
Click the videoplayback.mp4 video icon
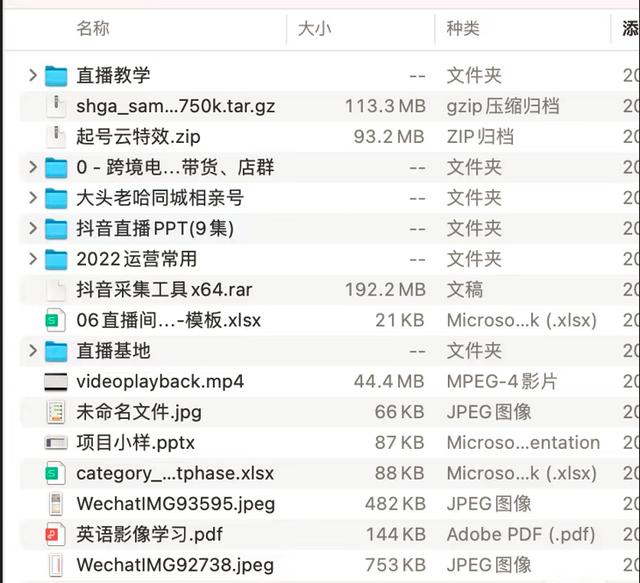(x=56, y=382)
